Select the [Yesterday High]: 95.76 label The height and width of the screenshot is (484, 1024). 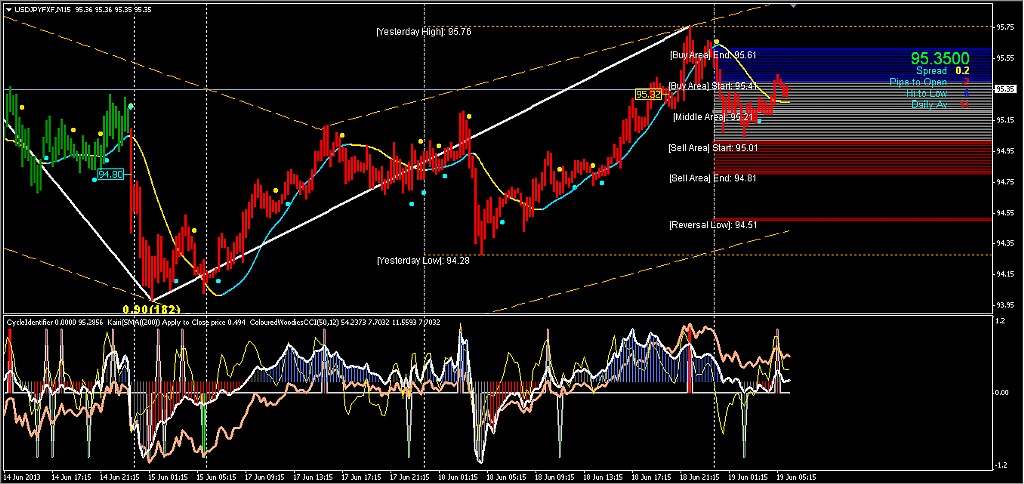pyautogui.click(x=424, y=31)
